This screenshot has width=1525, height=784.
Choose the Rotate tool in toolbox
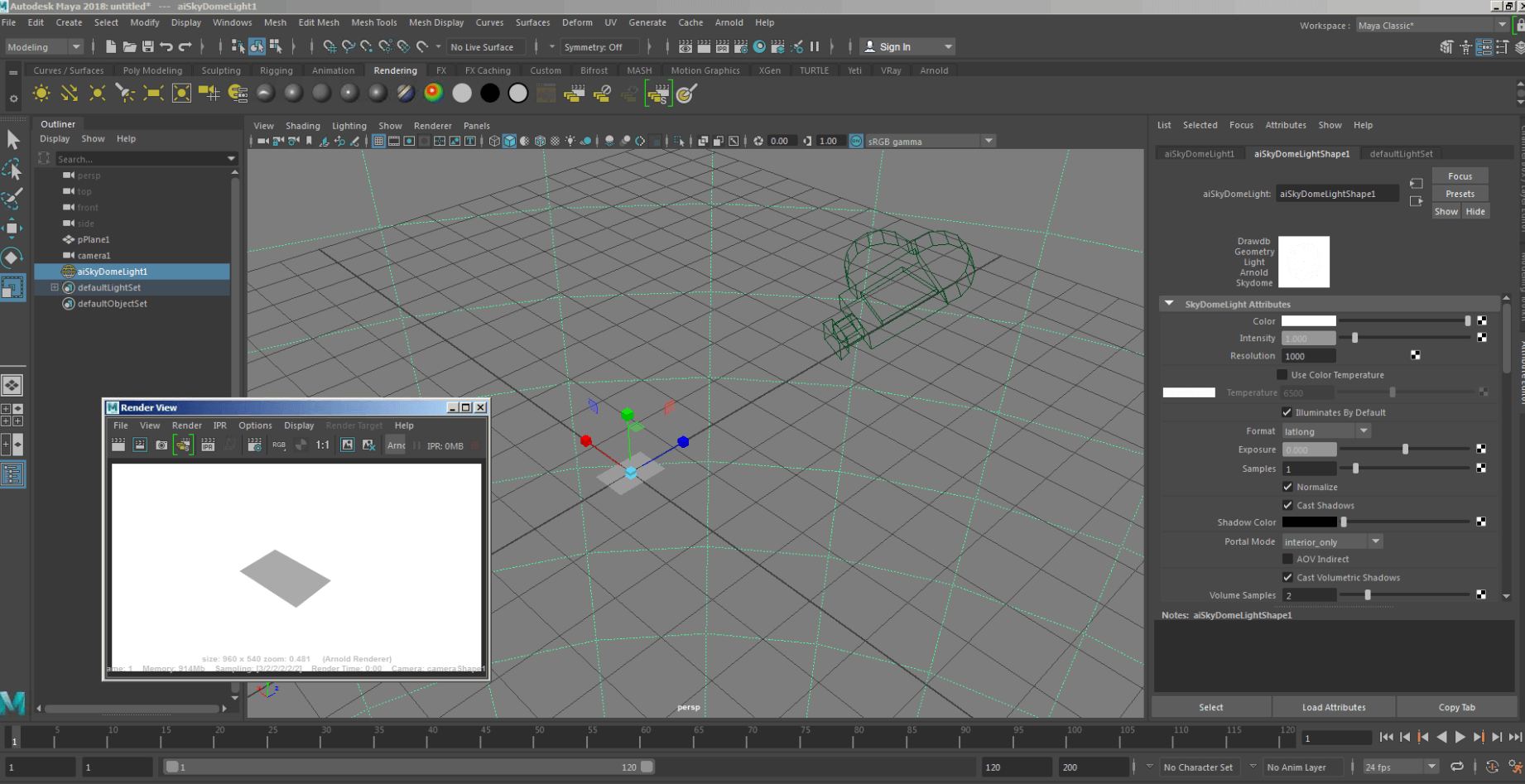click(13, 257)
